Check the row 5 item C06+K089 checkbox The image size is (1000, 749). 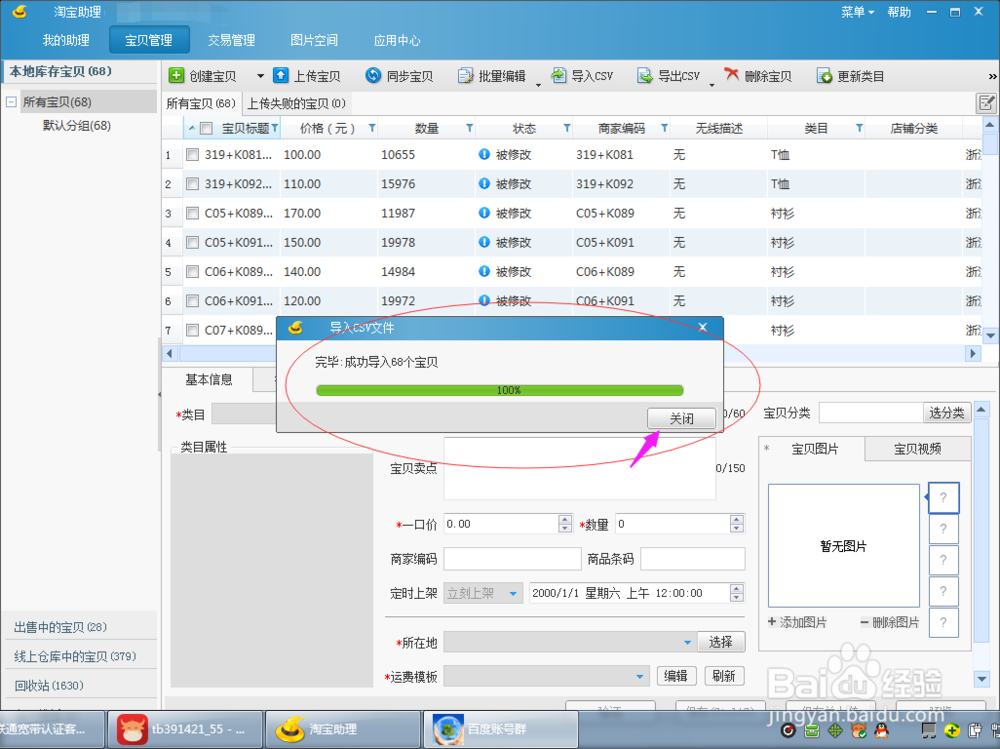pos(192,272)
